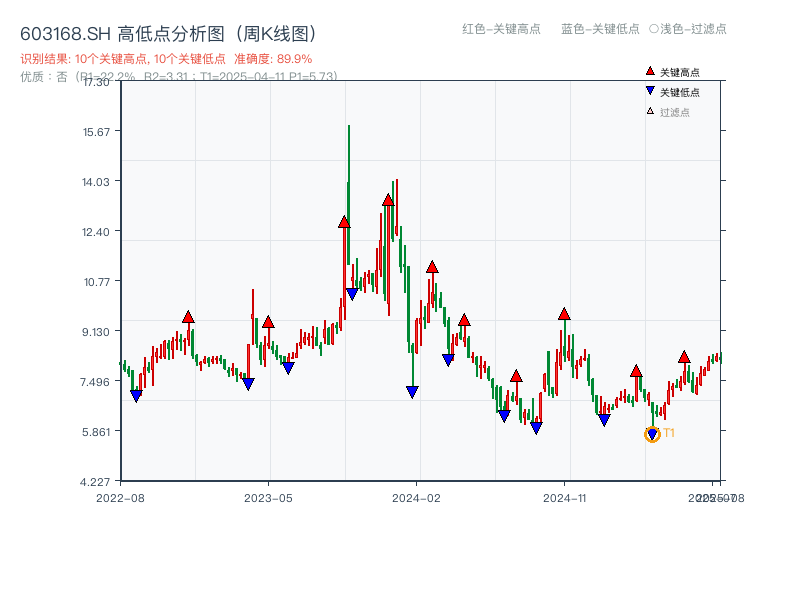Click the 过滤点 legend triangle icon
800x600 pixels.
[x=648, y=110]
